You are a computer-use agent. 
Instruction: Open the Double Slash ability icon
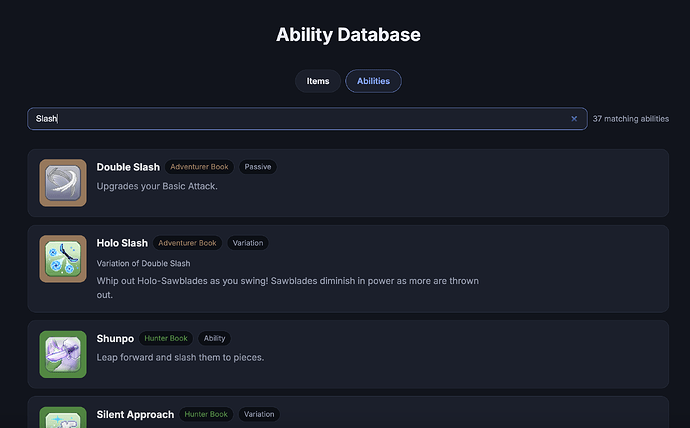pyautogui.click(x=63, y=183)
